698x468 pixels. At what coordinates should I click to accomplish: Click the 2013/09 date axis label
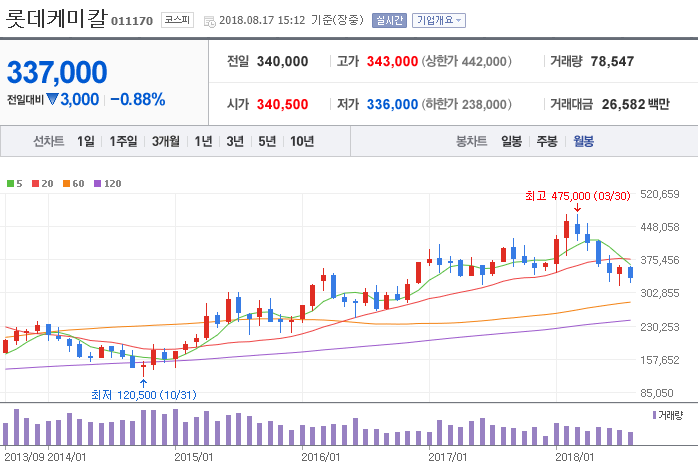24,457
